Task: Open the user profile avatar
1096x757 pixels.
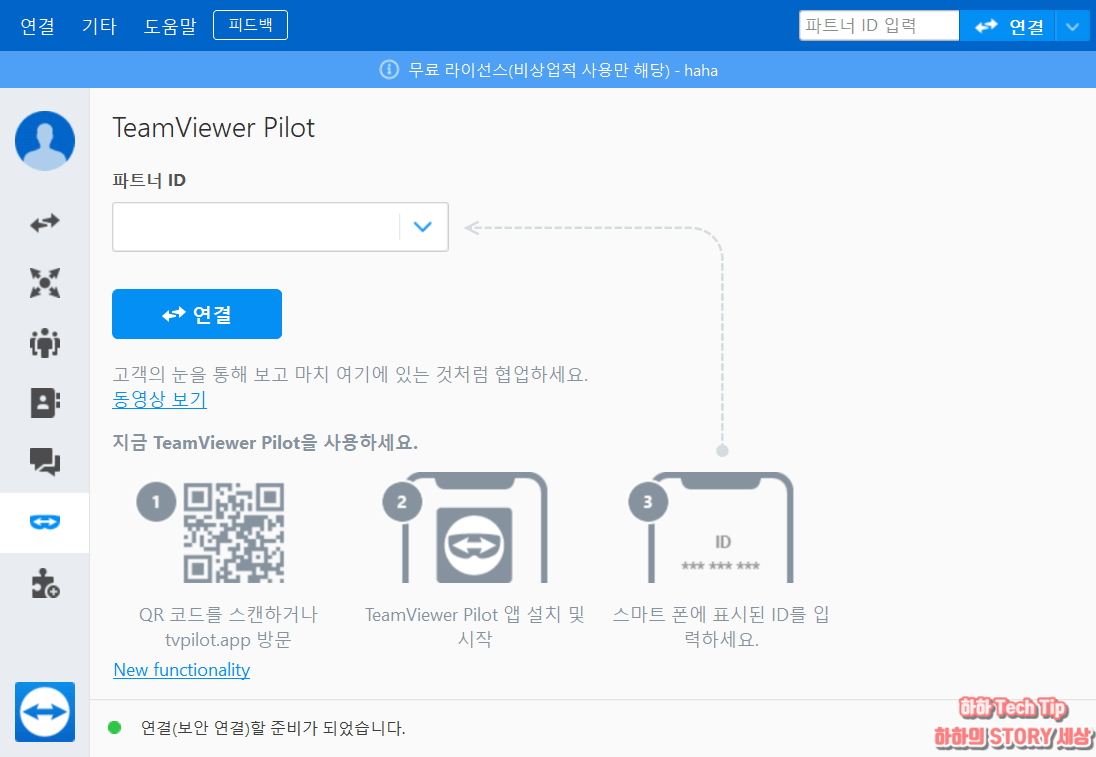Action: [45, 140]
